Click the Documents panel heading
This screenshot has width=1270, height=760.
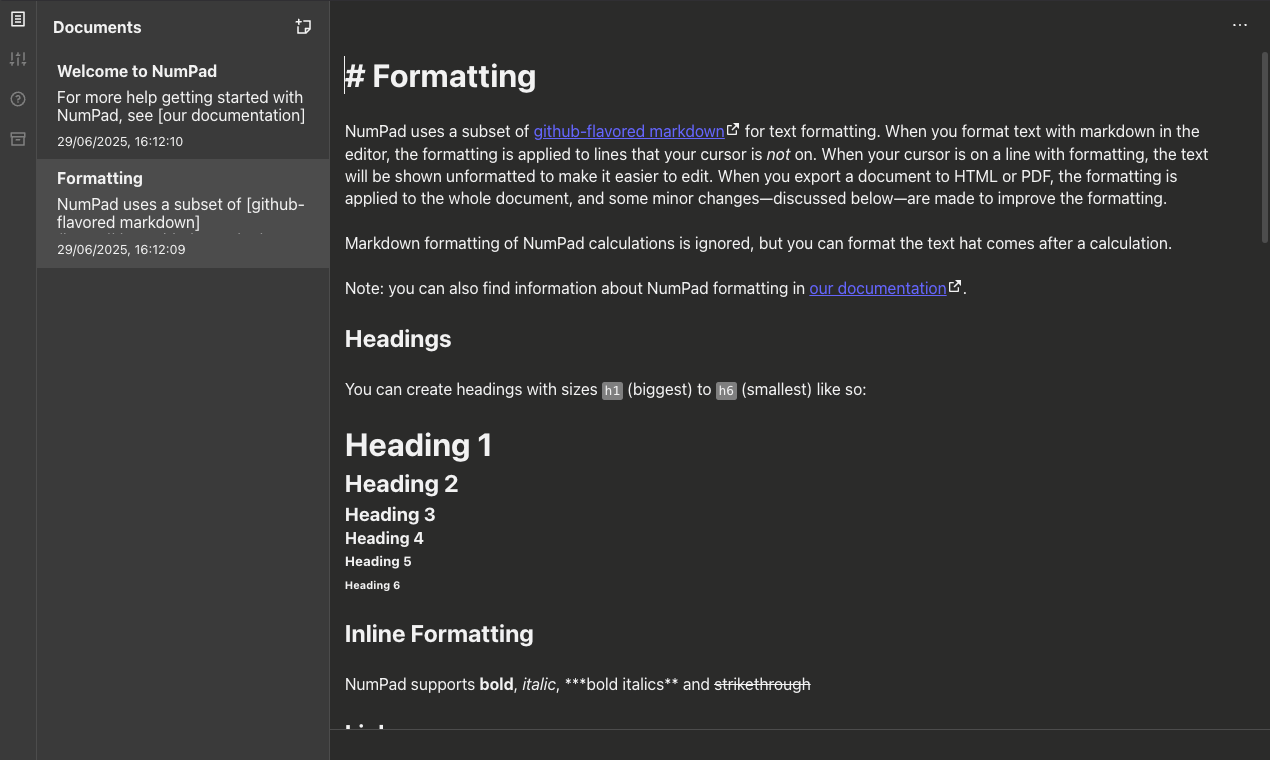(97, 27)
